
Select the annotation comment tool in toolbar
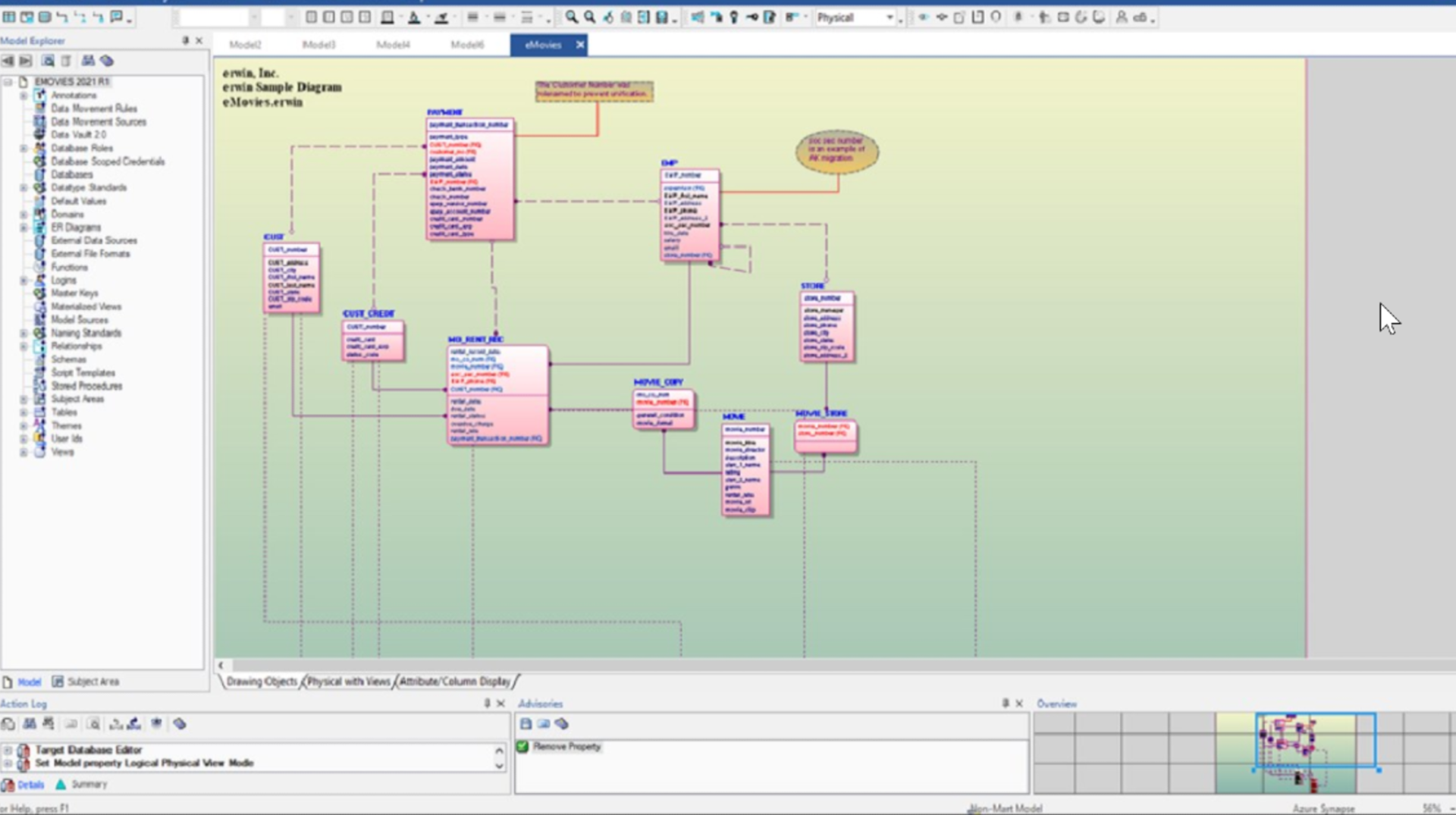tap(117, 17)
